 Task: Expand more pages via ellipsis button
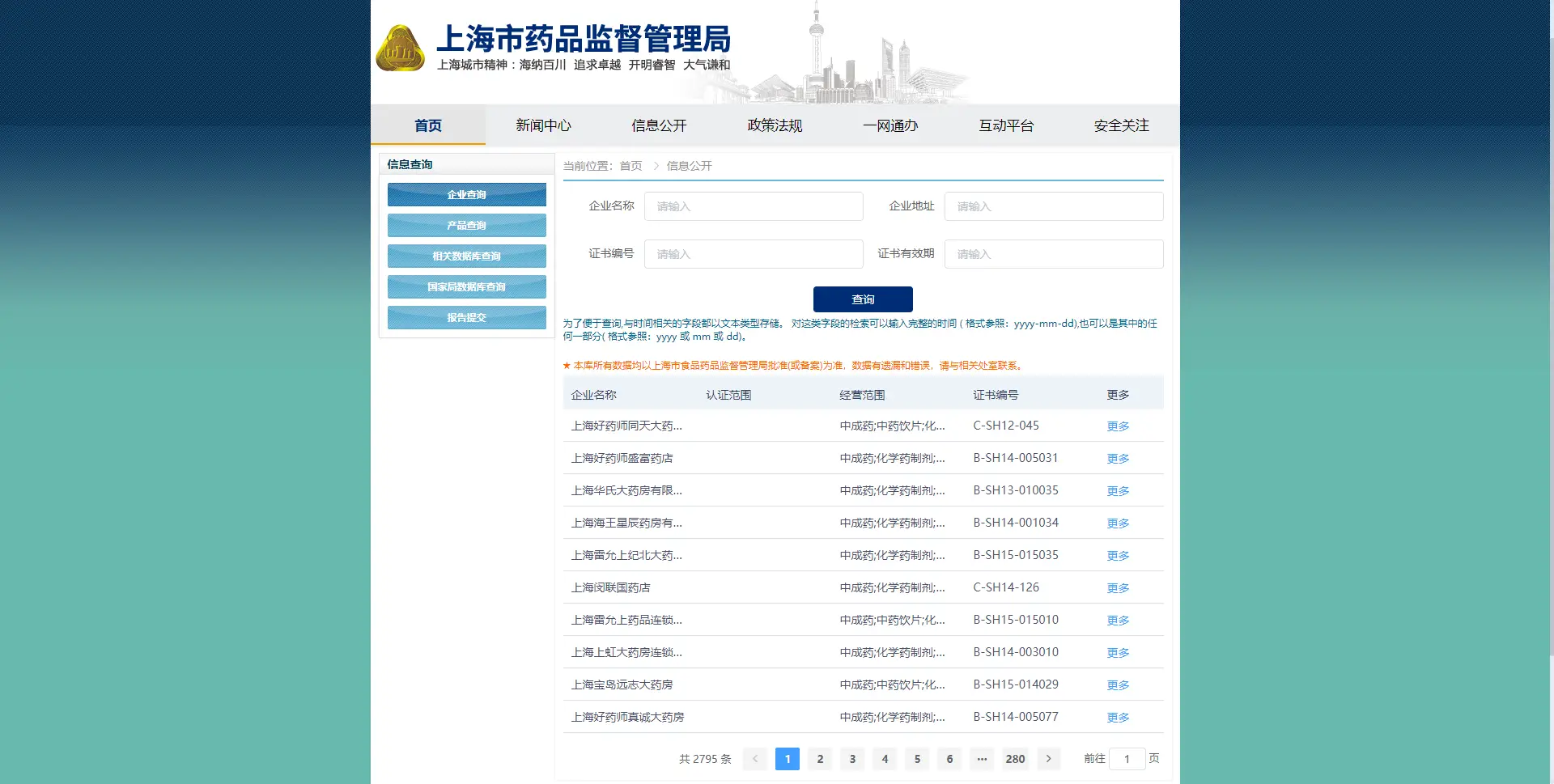click(x=982, y=759)
